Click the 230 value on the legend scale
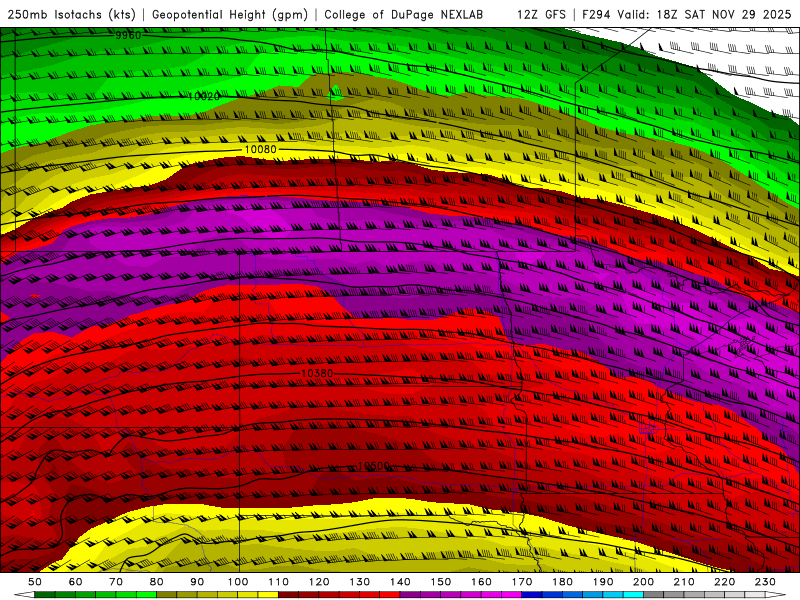This screenshot has width=800, height=600. click(765, 582)
